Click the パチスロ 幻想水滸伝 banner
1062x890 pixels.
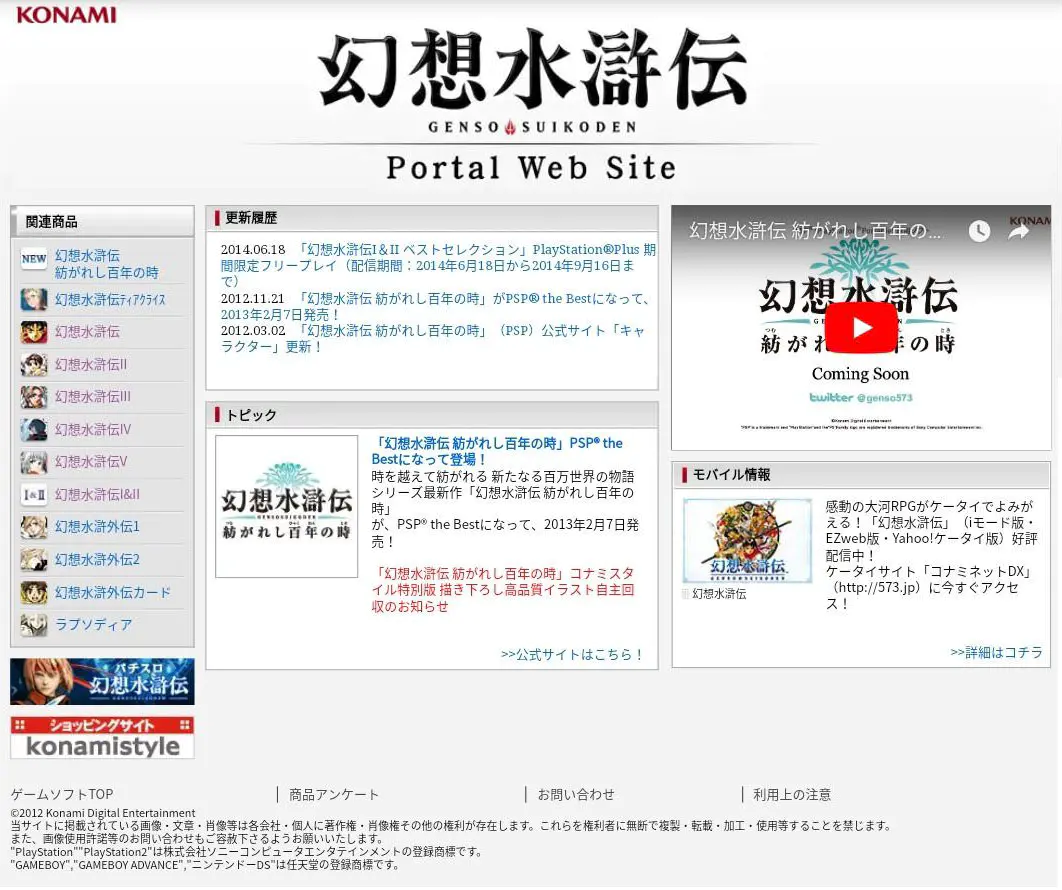(x=102, y=681)
